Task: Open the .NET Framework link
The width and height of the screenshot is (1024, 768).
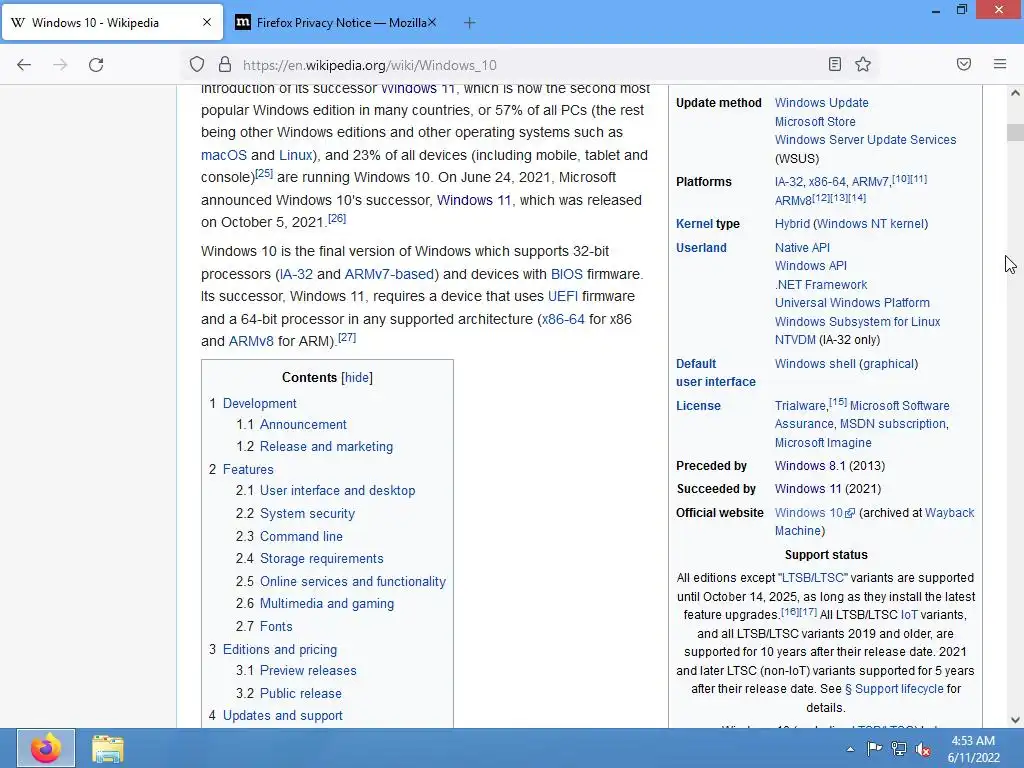Action: [x=820, y=285]
